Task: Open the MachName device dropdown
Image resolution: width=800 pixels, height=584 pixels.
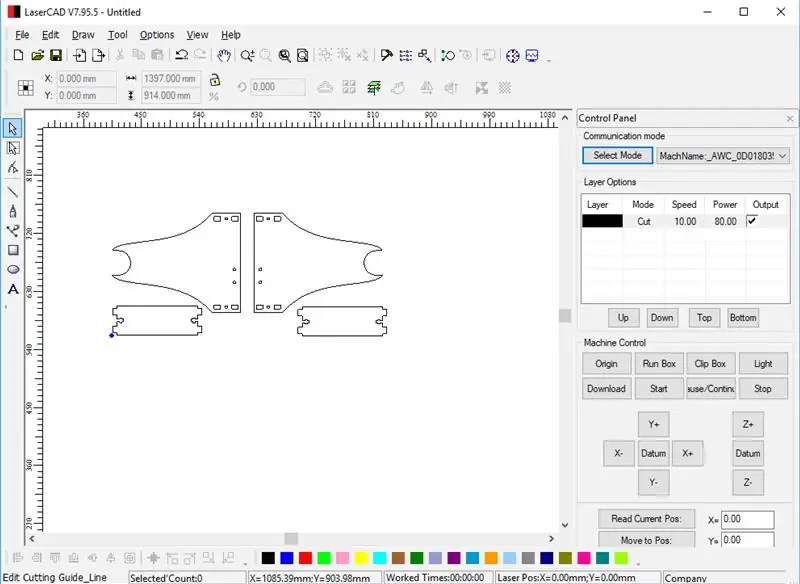Action: [x=782, y=156]
